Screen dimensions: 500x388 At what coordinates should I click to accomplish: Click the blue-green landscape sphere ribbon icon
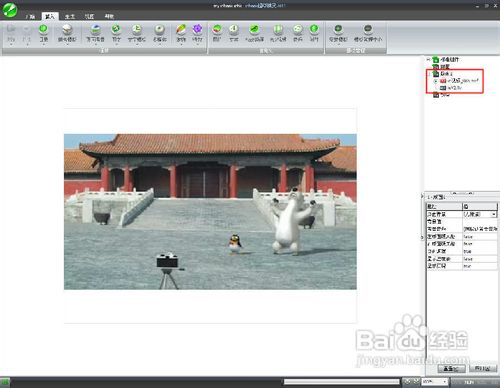point(96,29)
